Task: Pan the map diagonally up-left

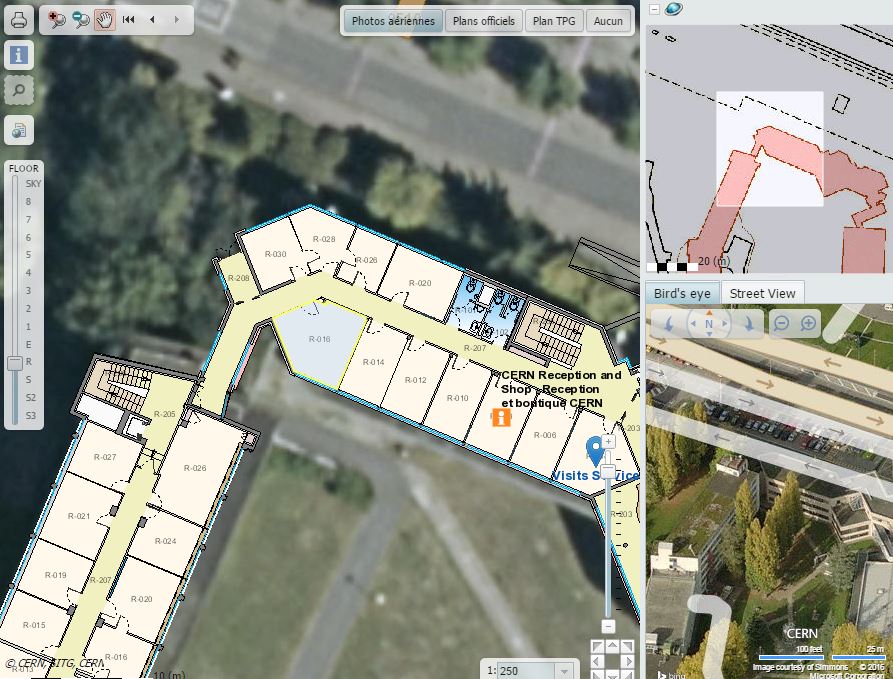Action: [x=597, y=646]
